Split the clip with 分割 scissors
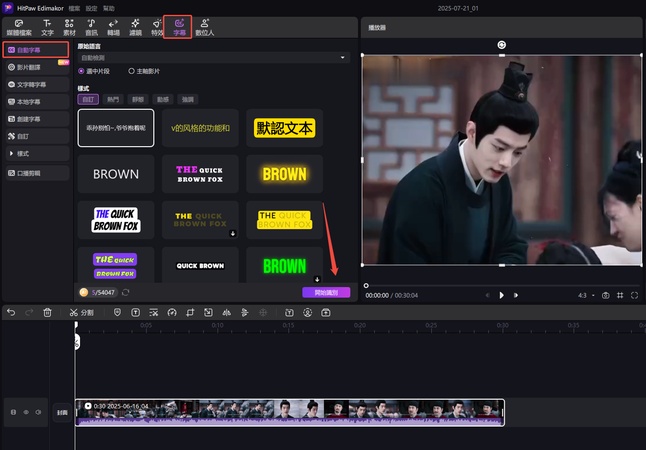646x450 pixels. click(x=82, y=312)
